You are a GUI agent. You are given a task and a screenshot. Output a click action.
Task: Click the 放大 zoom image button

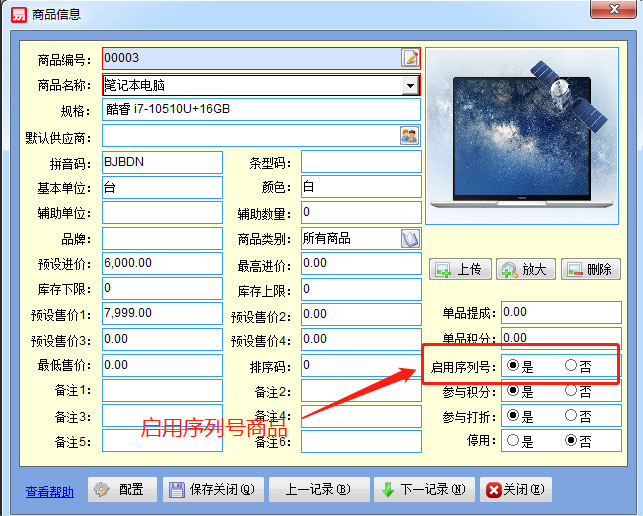(524, 269)
